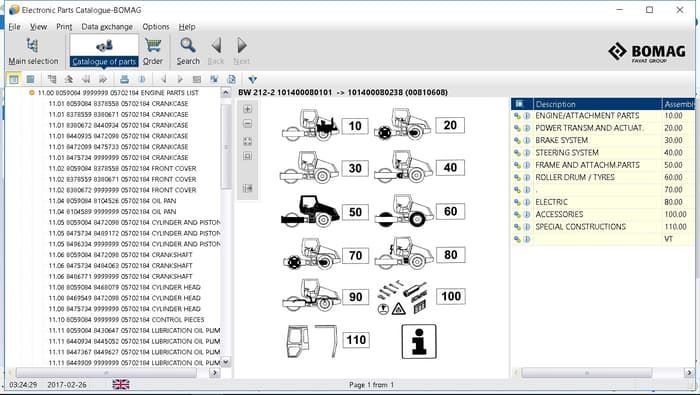Image resolution: width=700 pixels, height=395 pixels.
Task: Open assembly group 20 power transmission image
Action: click(x=403, y=125)
